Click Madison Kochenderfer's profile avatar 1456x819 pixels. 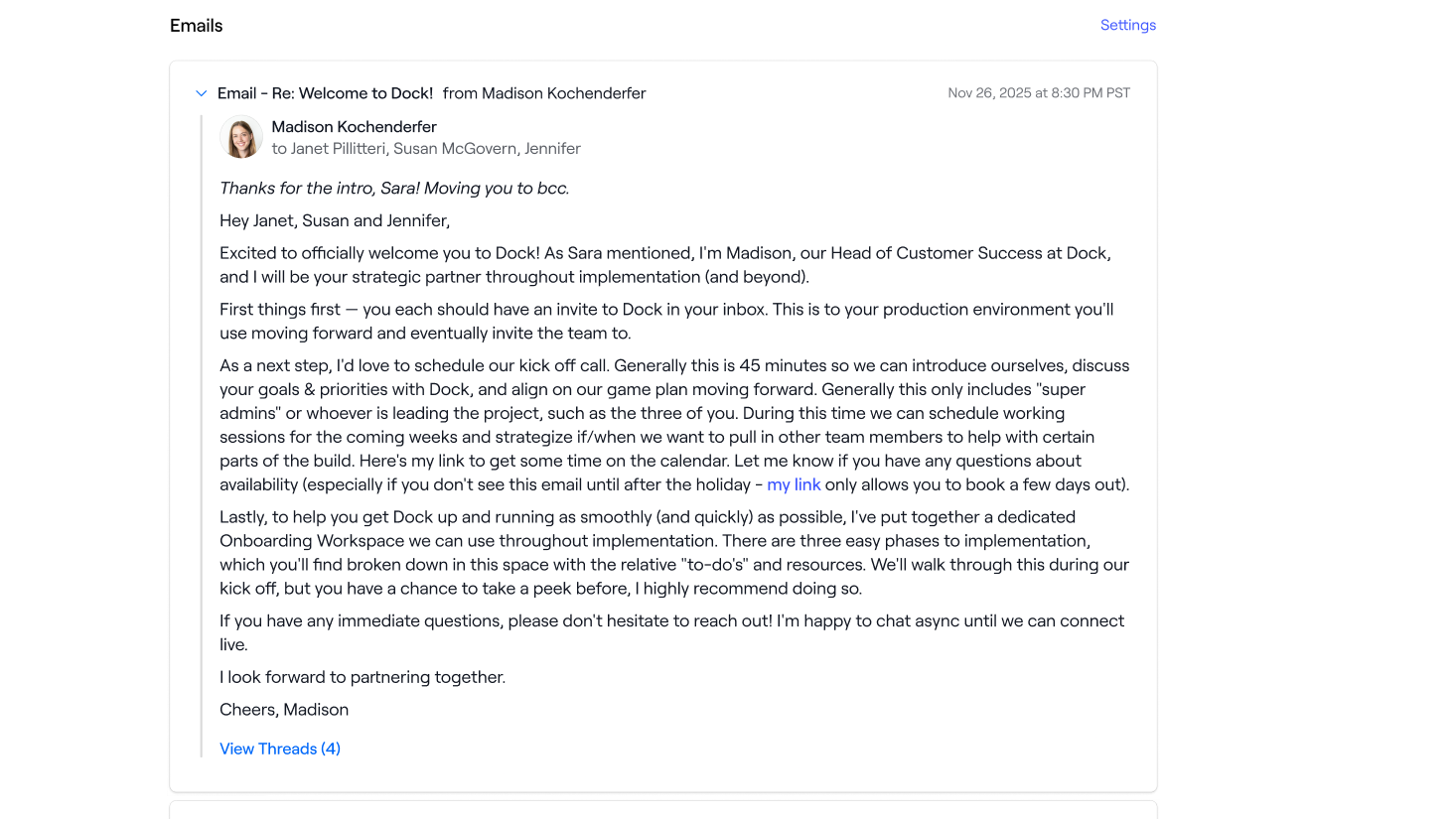[240, 137]
